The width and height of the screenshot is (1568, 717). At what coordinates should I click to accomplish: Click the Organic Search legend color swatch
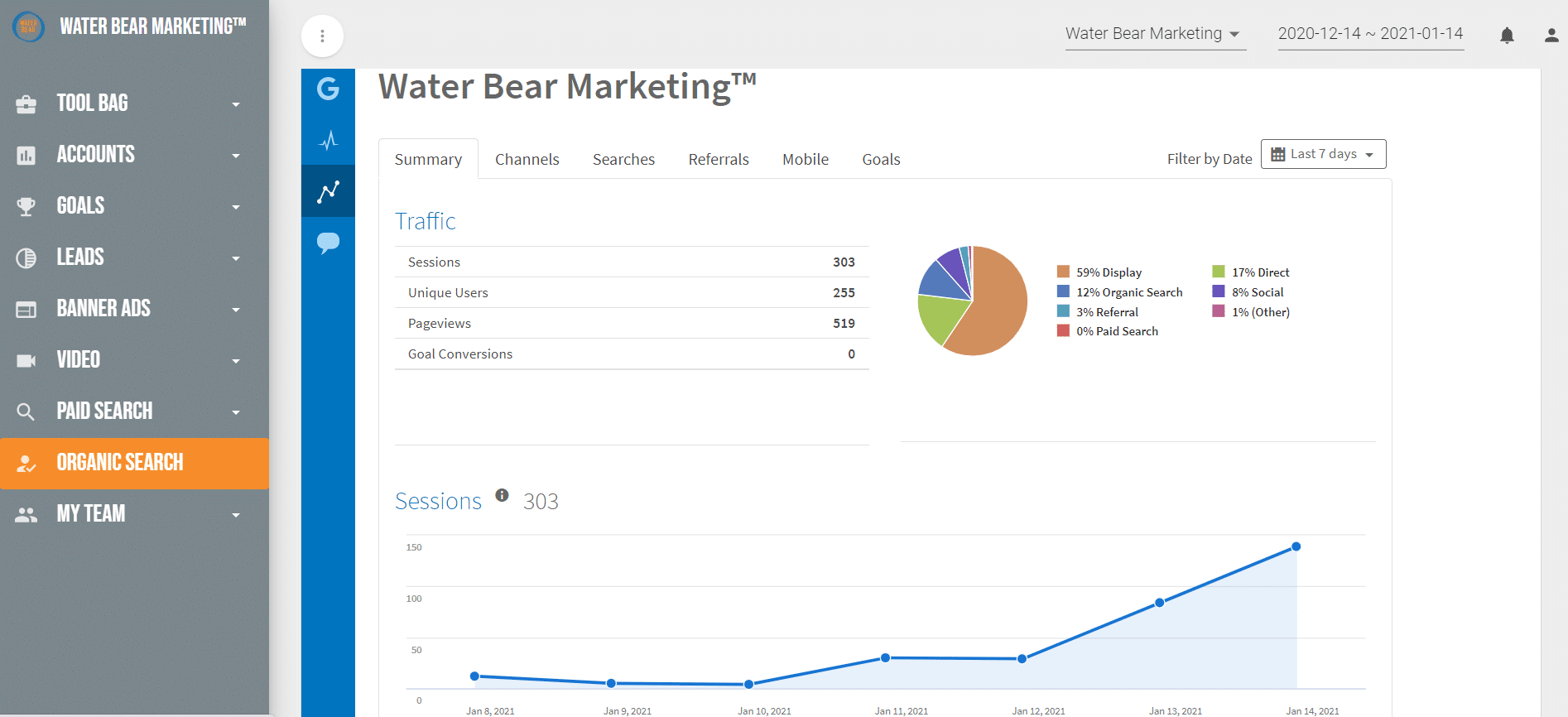point(1063,291)
